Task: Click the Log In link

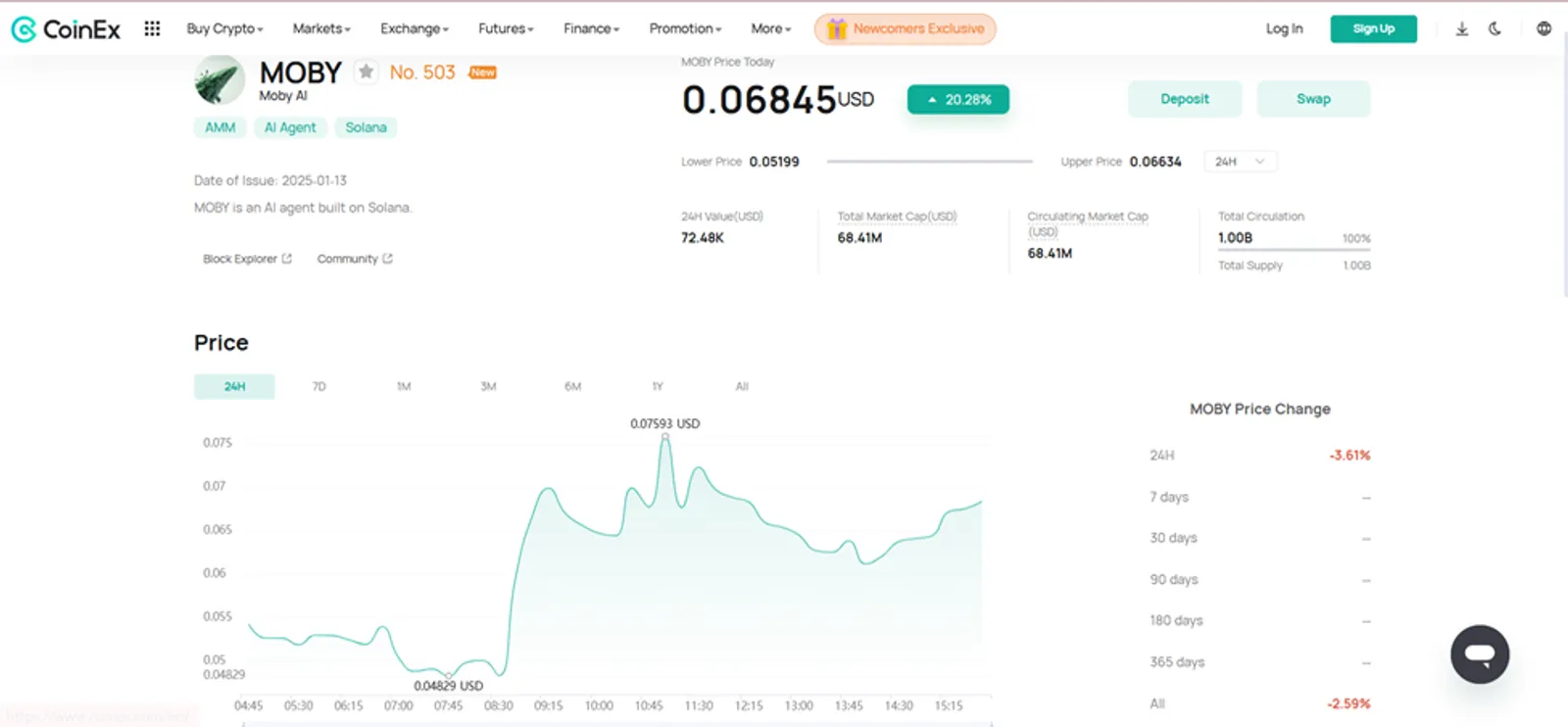Action: point(1284,29)
